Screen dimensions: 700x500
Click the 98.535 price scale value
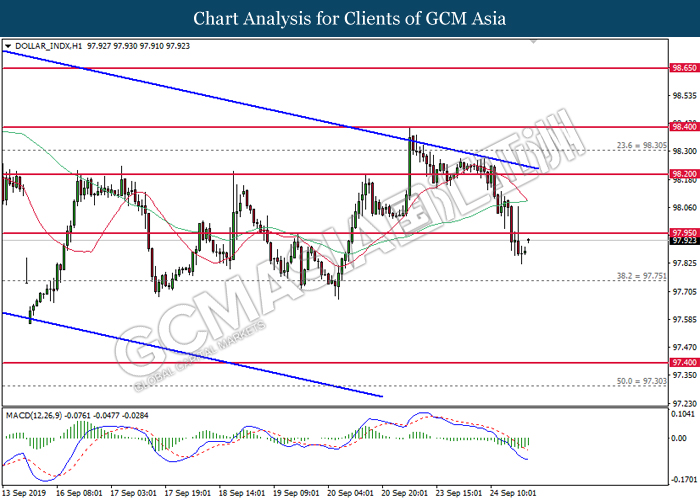(684, 96)
